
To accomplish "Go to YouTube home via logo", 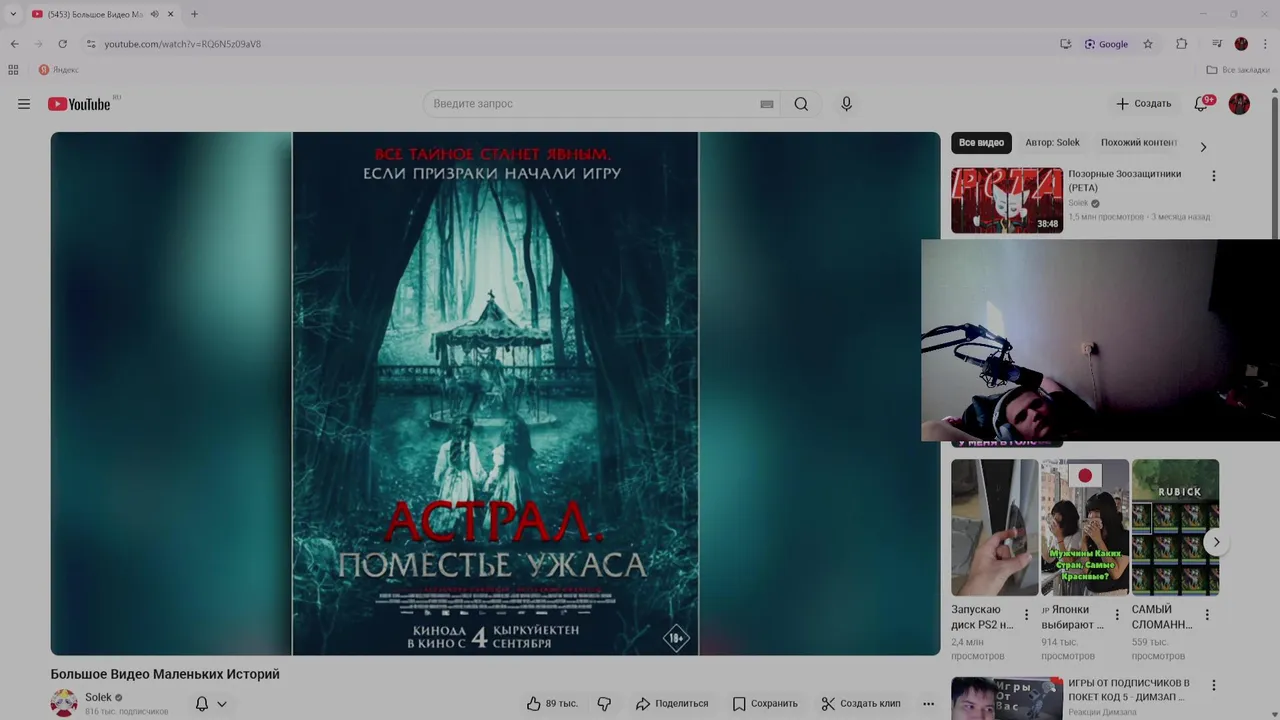I will tap(79, 104).
